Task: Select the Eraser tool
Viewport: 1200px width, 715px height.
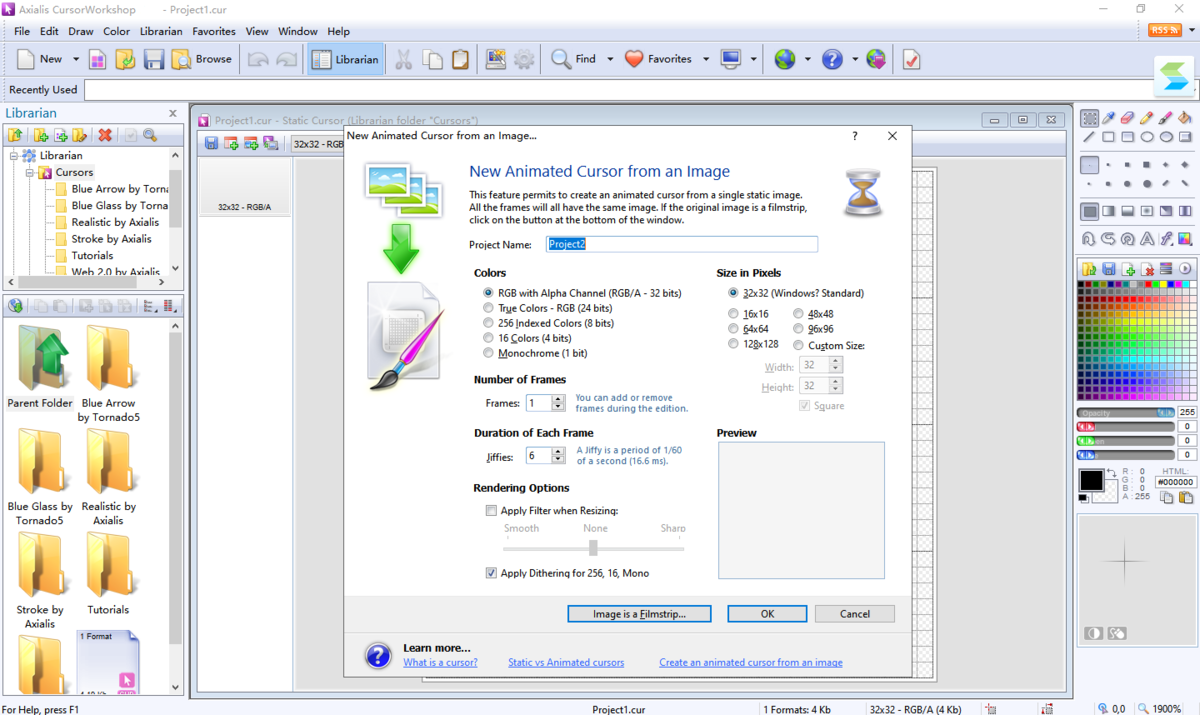Action: pyautogui.click(x=1128, y=118)
